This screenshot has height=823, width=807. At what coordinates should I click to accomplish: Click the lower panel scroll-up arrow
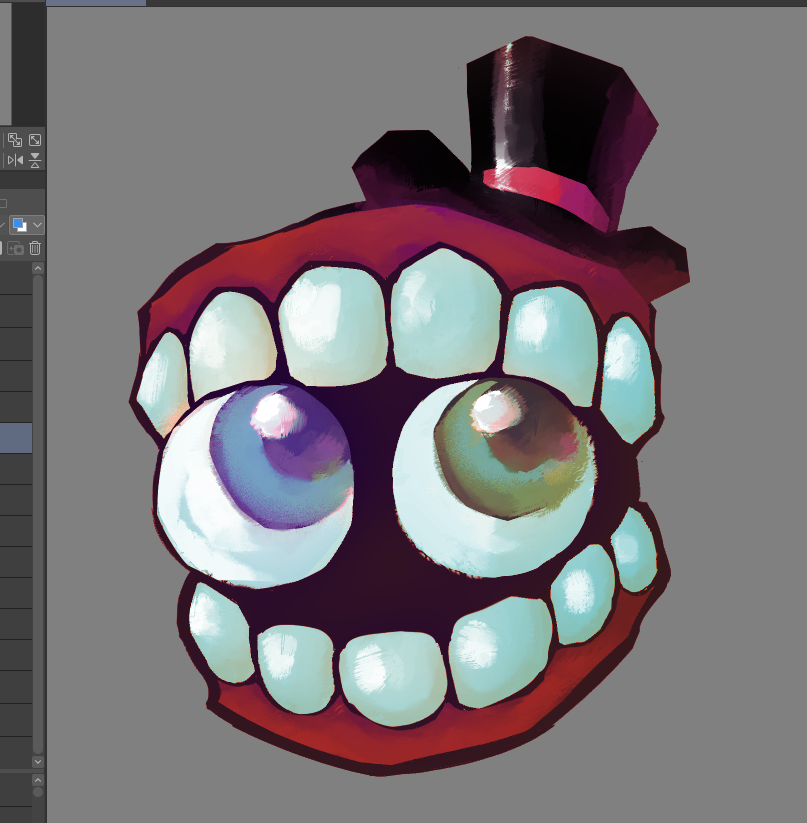38,780
